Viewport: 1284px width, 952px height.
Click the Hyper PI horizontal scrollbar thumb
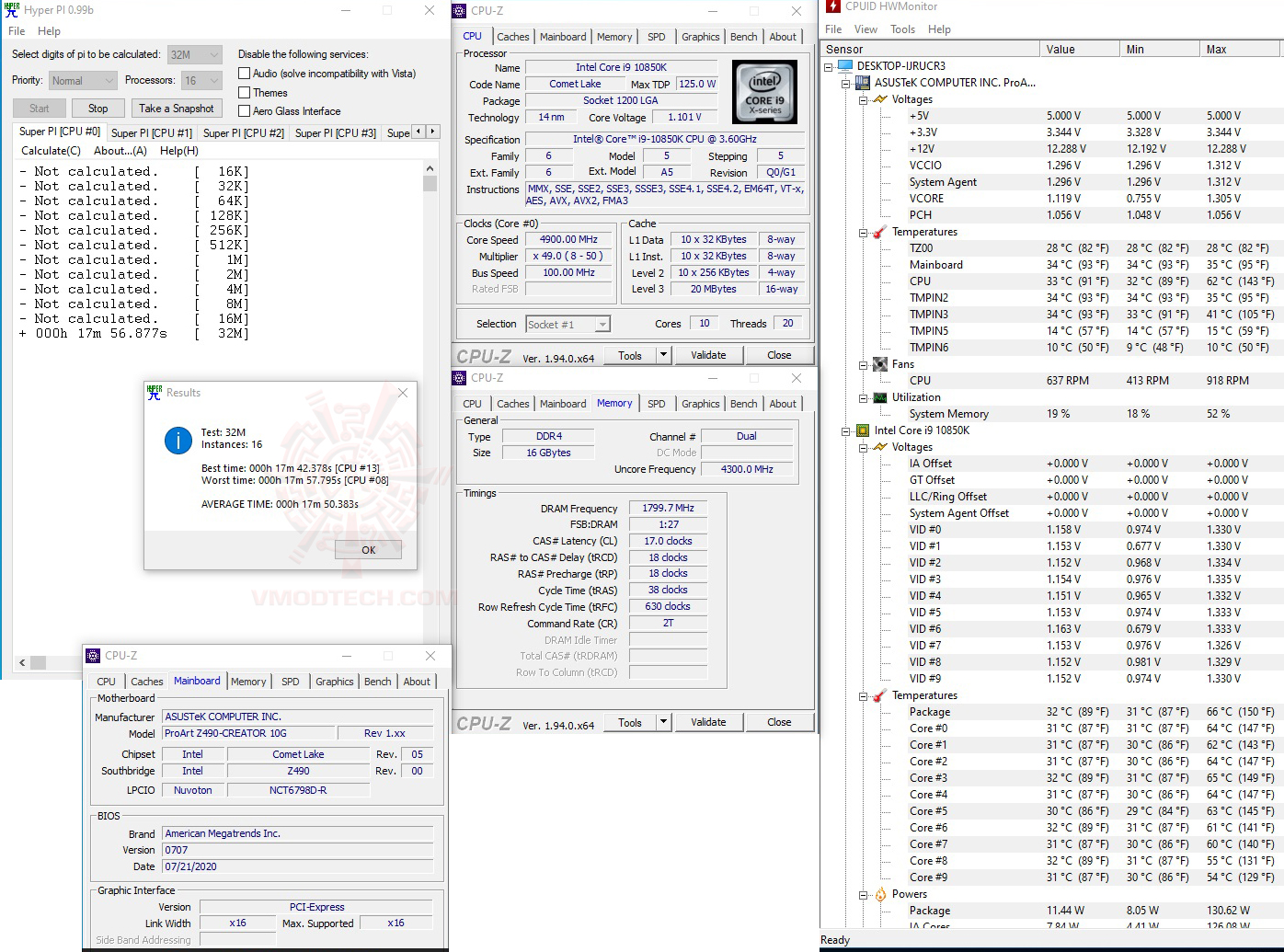(38, 662)
